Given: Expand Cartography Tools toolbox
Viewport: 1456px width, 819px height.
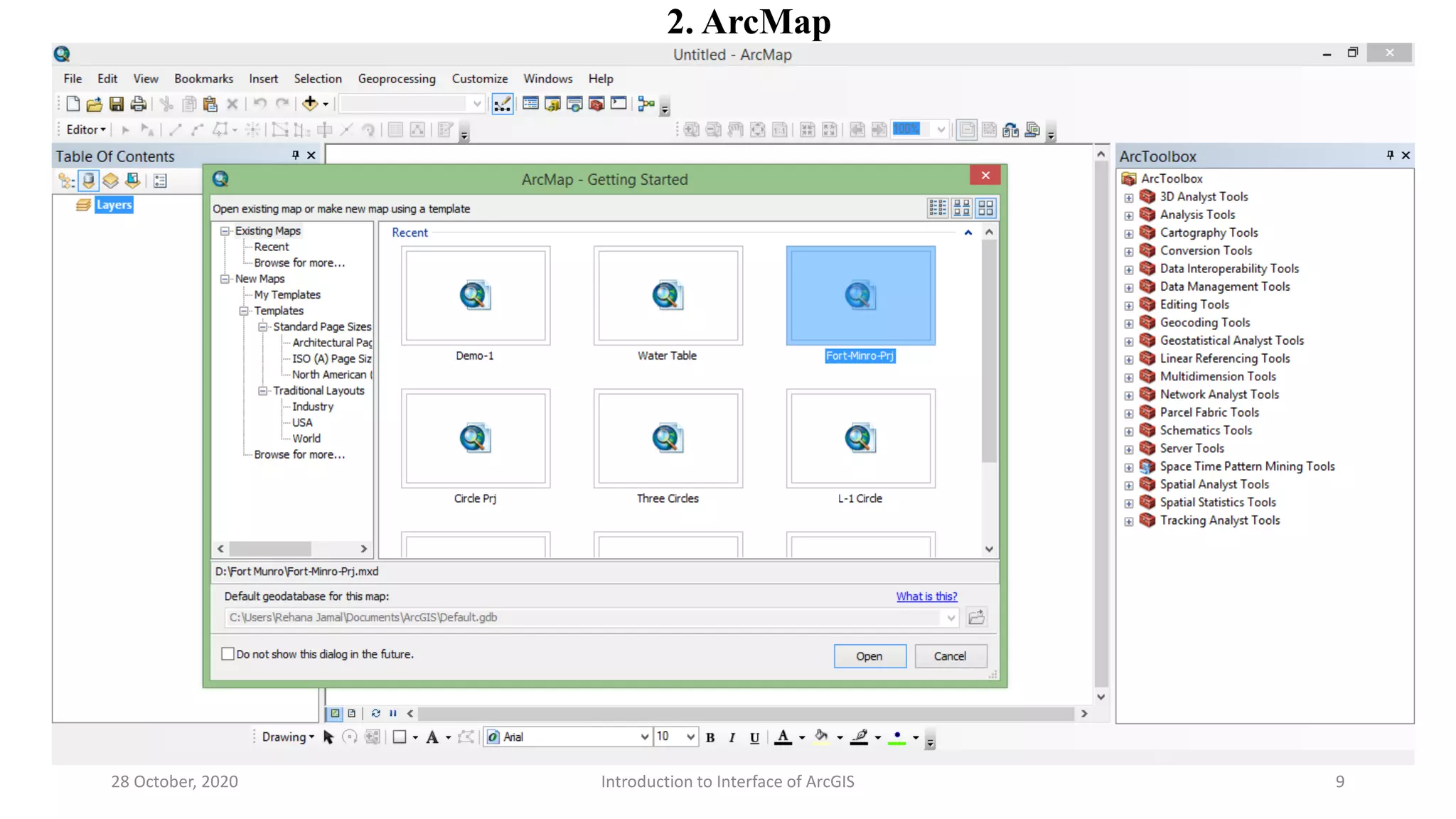Looking at the screenshot, I should [x=1129, y=234].
